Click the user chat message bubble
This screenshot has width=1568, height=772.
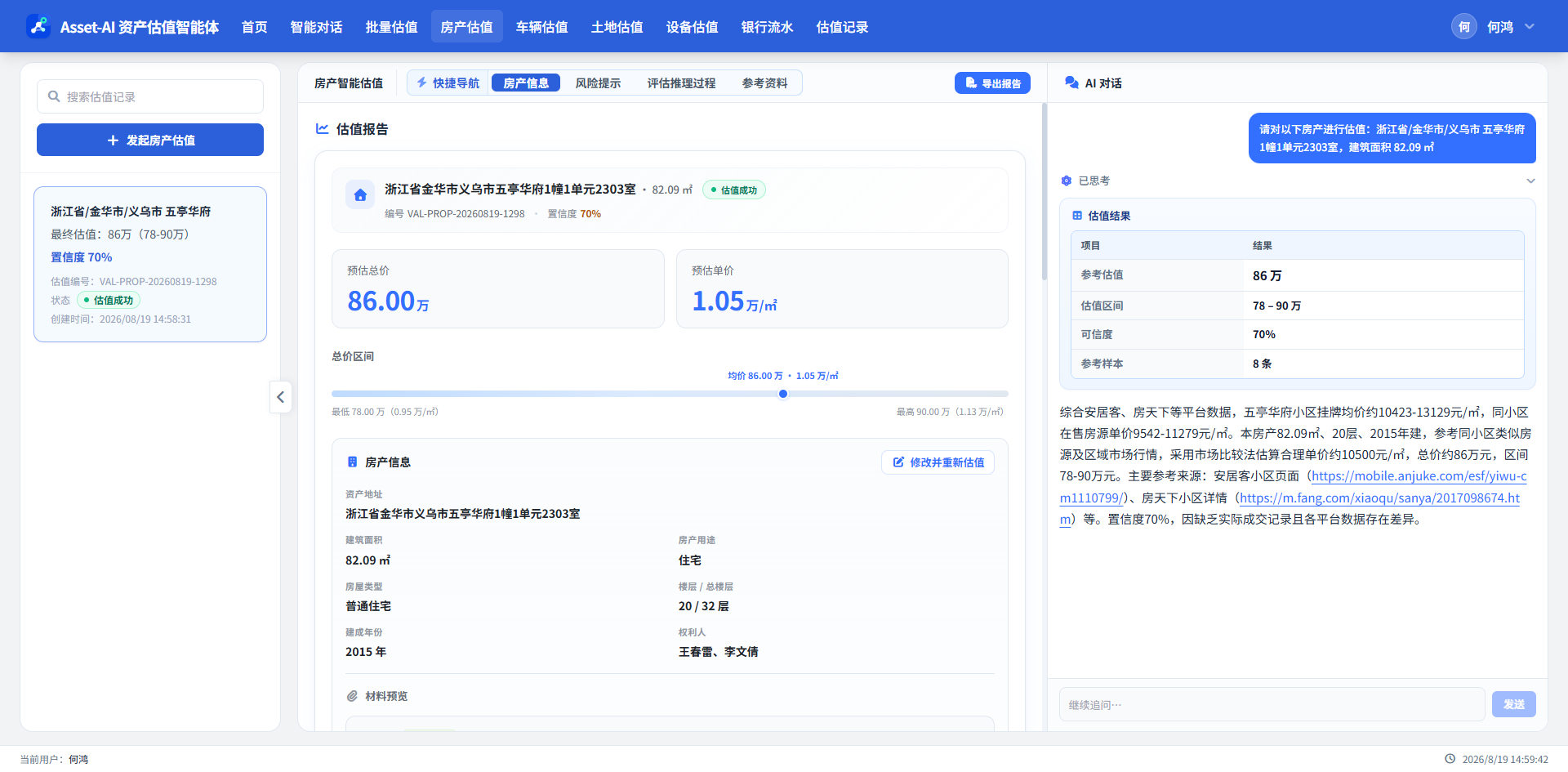point(1392,138)
